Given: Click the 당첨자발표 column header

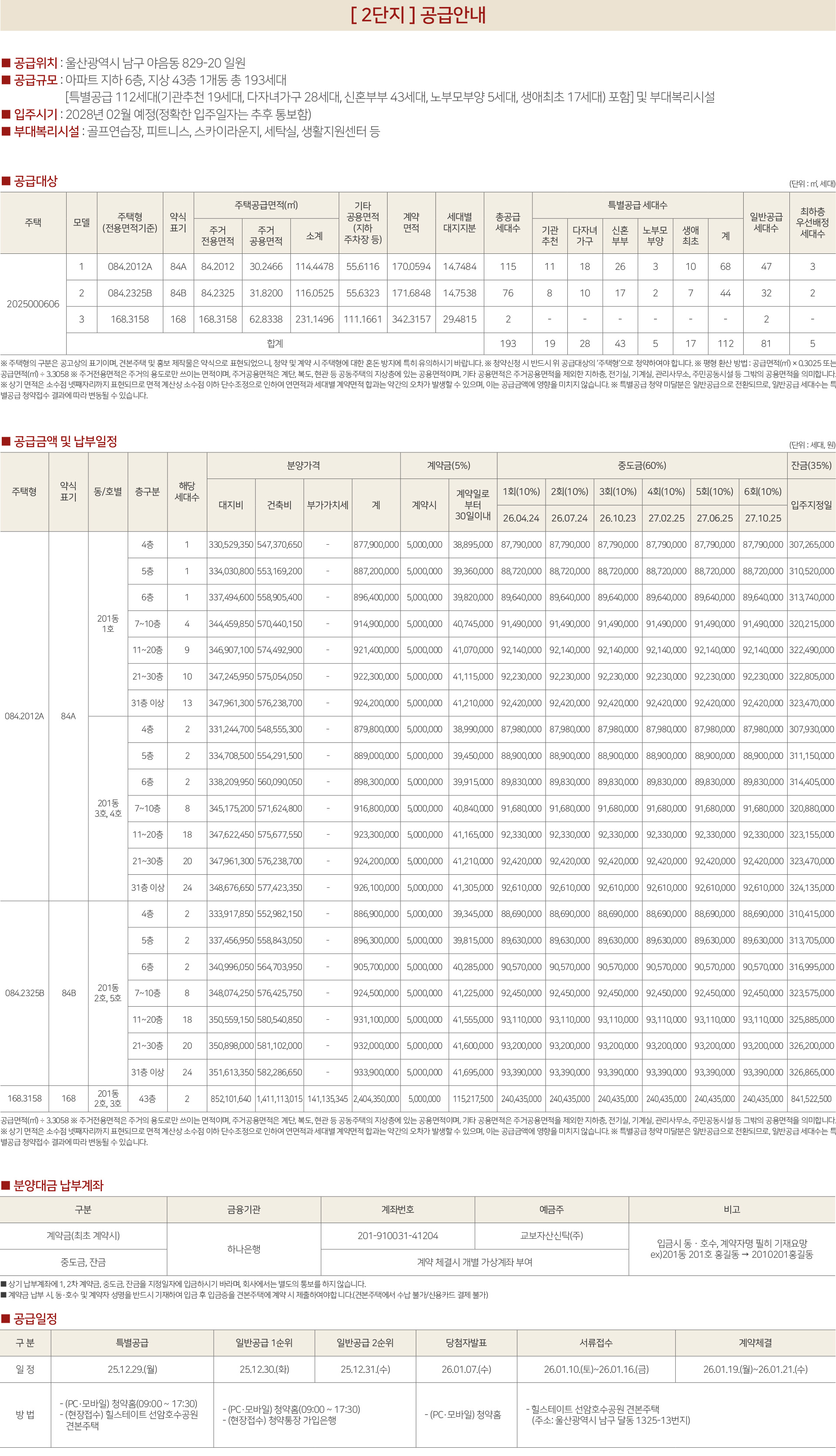Looking at the screenshot, I should [466, 1343].
